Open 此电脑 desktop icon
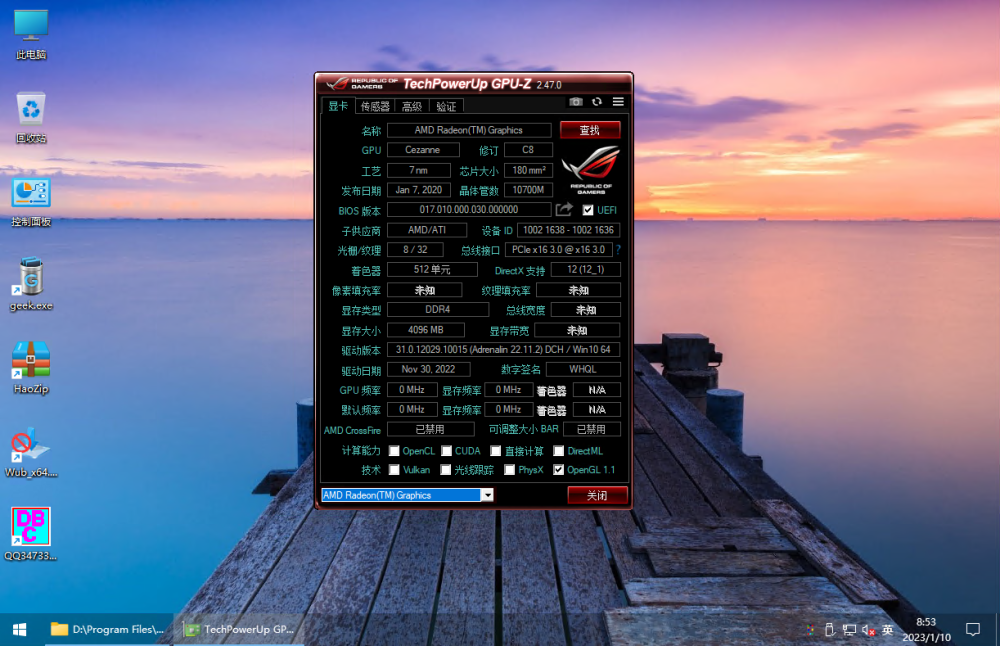This screenshot has height=646, width=1000. [x=31, y=35]
